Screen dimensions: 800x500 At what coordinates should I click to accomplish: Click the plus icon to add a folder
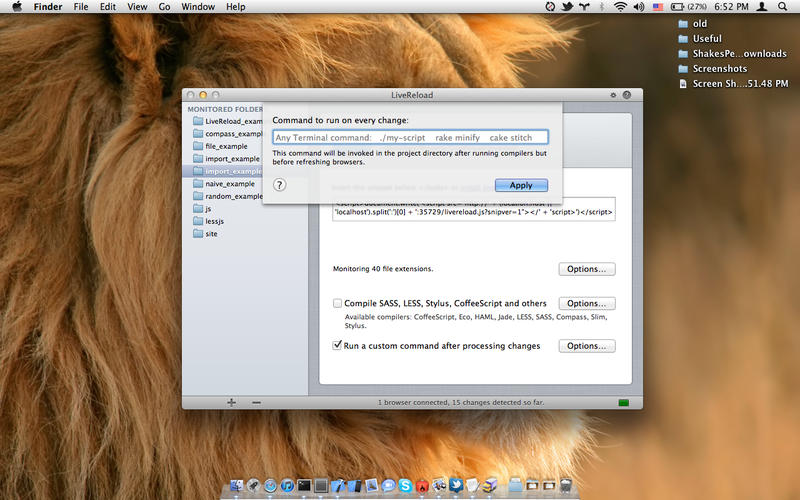232,402
